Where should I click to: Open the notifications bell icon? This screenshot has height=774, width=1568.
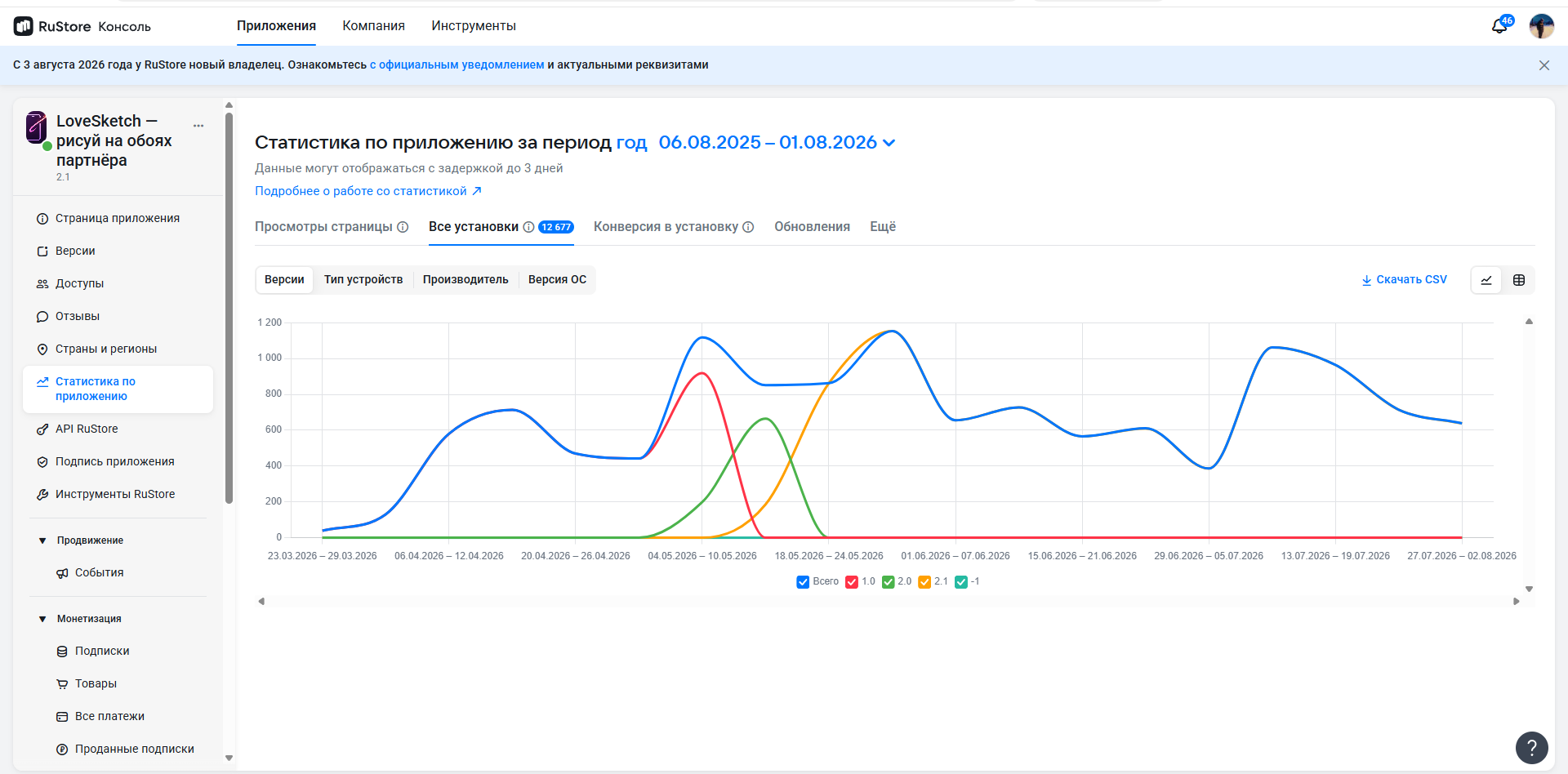tap(1500, 26)
